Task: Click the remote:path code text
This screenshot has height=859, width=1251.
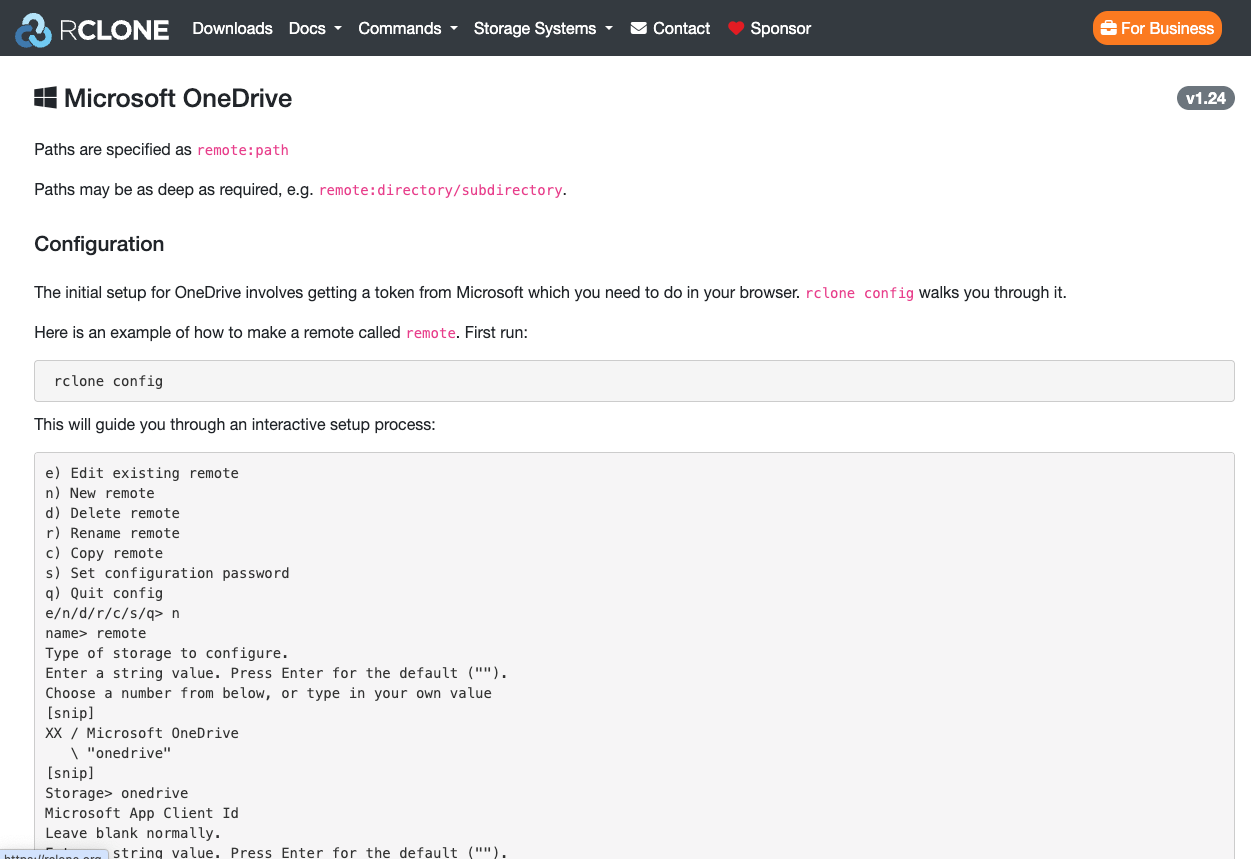Action: [x=243, y=150]
